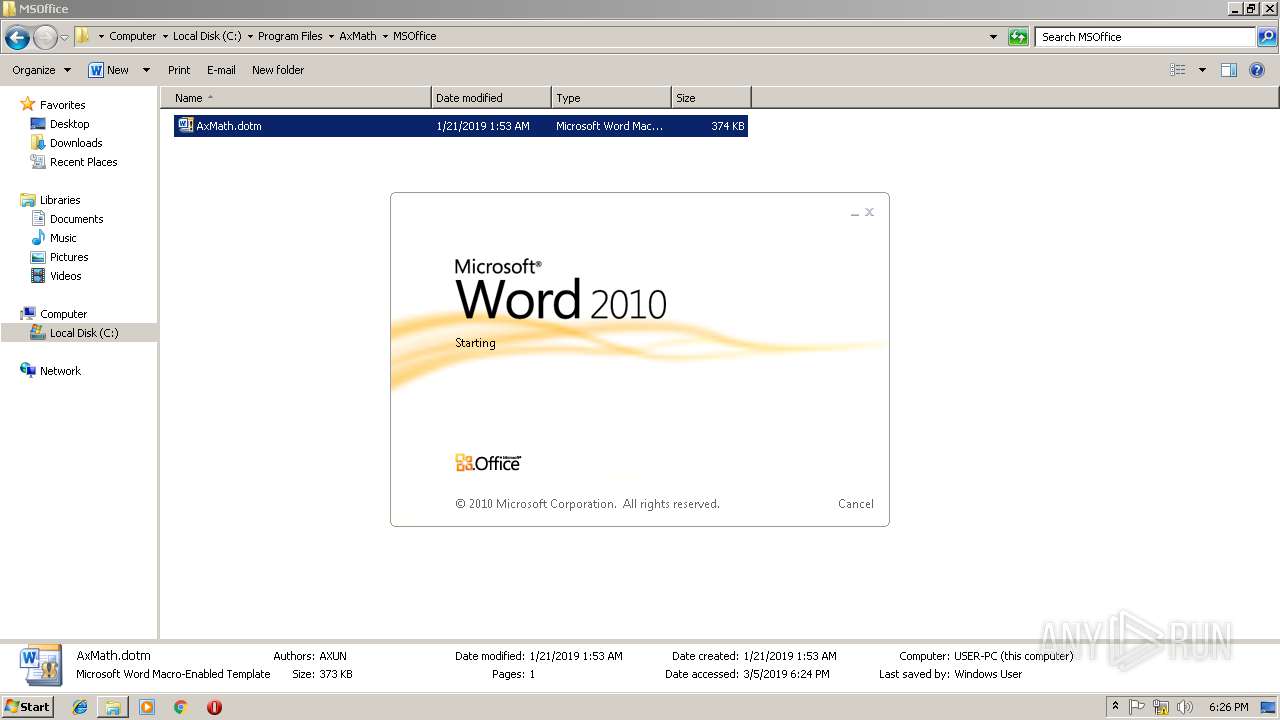Click the green refresh button

(x=1018, y=37)
